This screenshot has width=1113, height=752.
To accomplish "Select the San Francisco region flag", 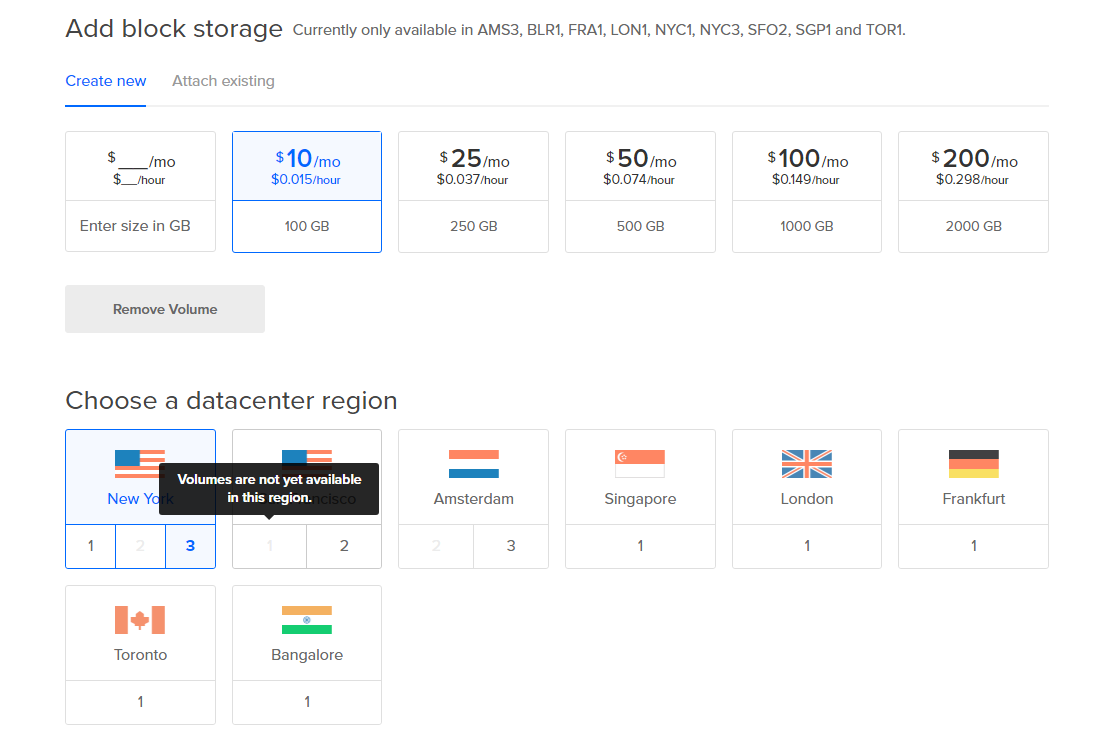I will [306, 460].
